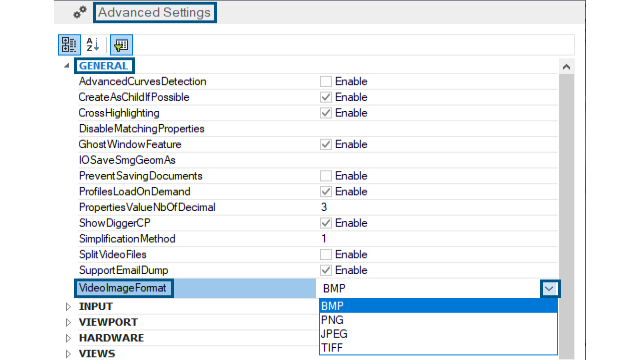Switch to Alphabetical sort icon

coord(93,44)
